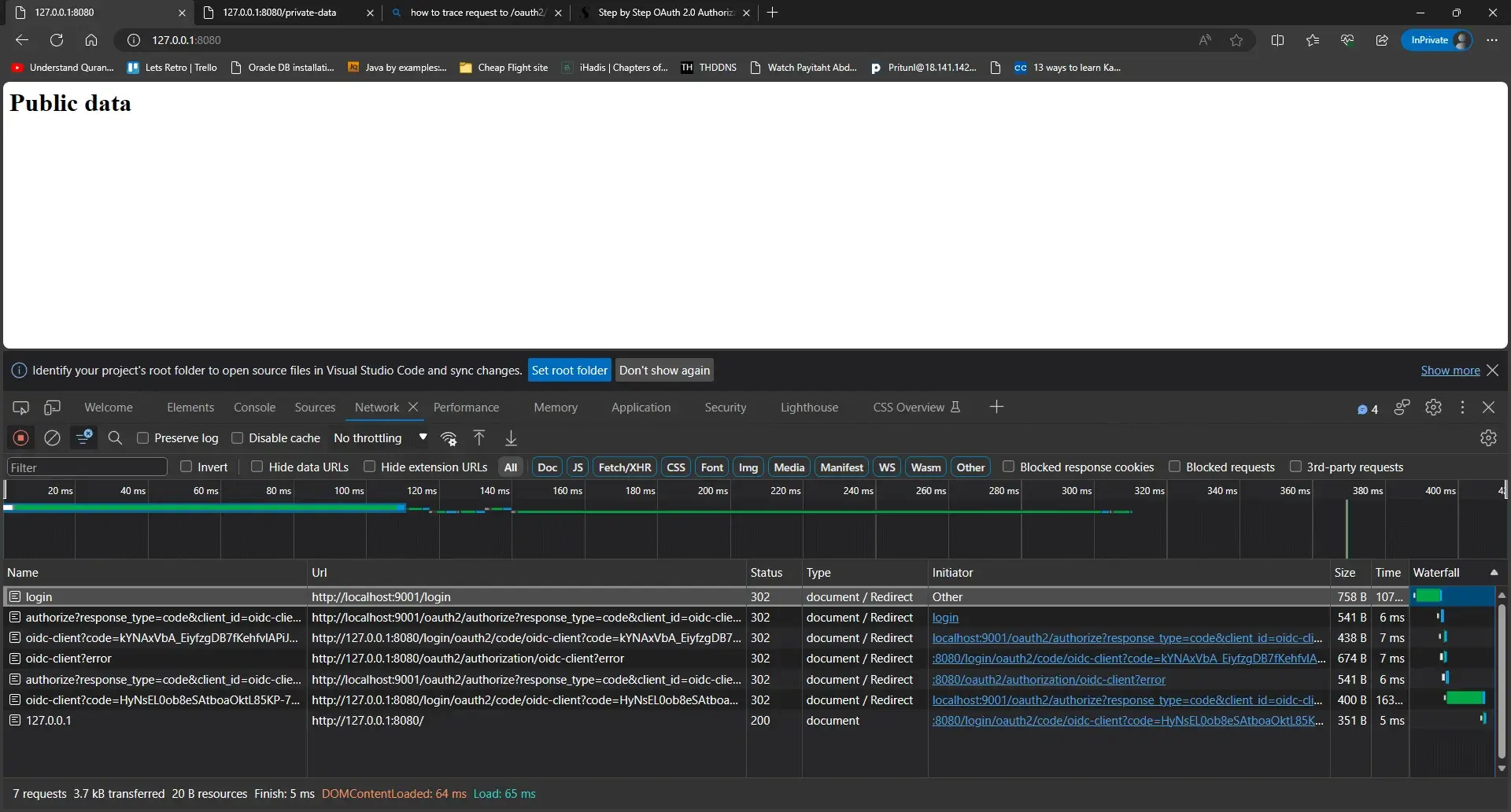Viewport: 1511px width, 812px height.
Task: Open read aloud icon in address bar
Action: point(1205,40)
